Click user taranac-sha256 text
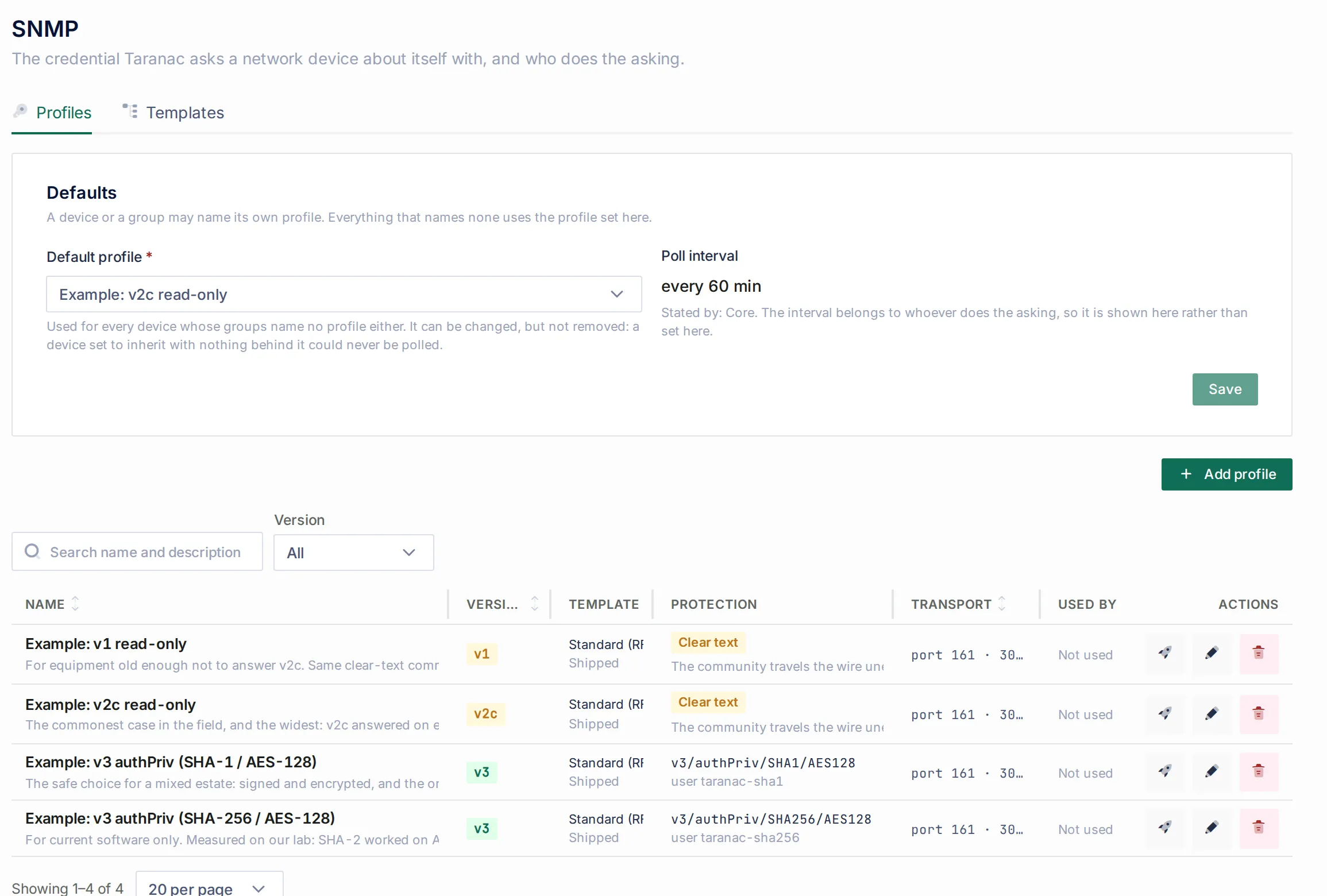Image resolution: width=1327 pixels, height=896 pixels. 735,838
